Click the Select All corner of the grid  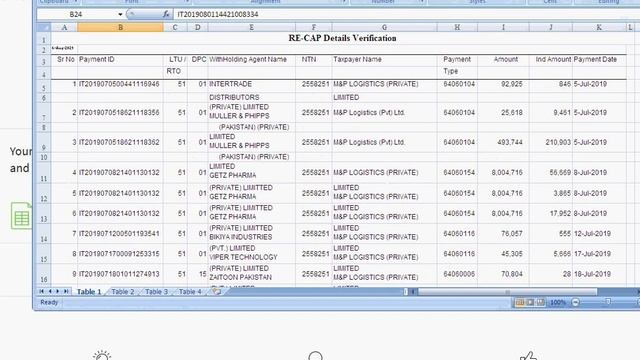point(44,27)
